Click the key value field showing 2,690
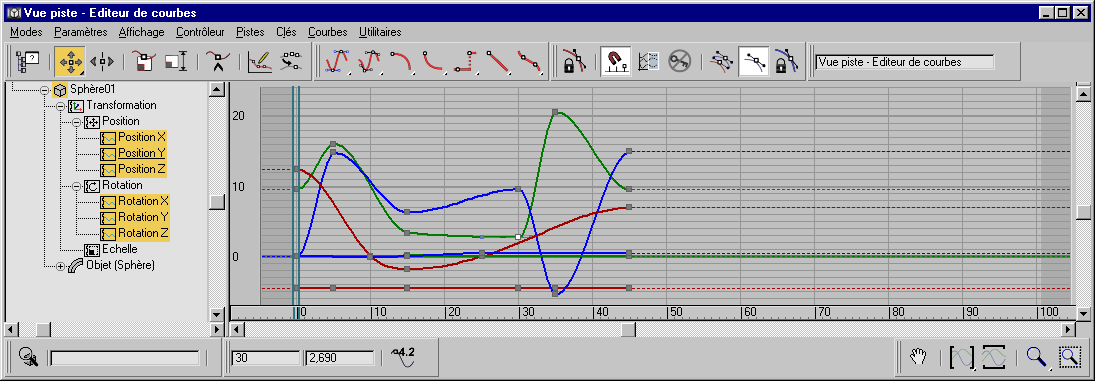This screenshot has width=1095, height=381. (340, 358)
